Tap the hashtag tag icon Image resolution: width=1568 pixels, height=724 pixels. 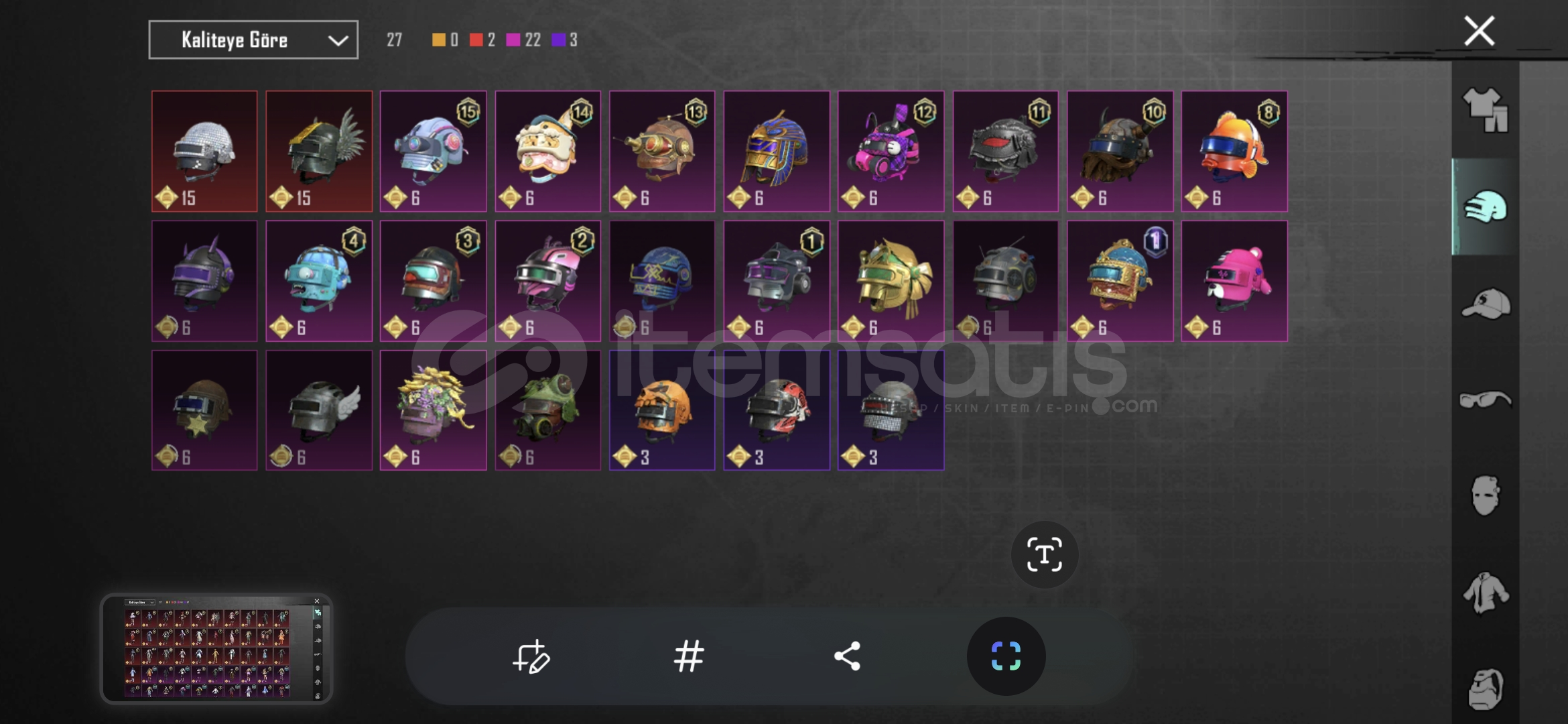click(x=689, y=656)
